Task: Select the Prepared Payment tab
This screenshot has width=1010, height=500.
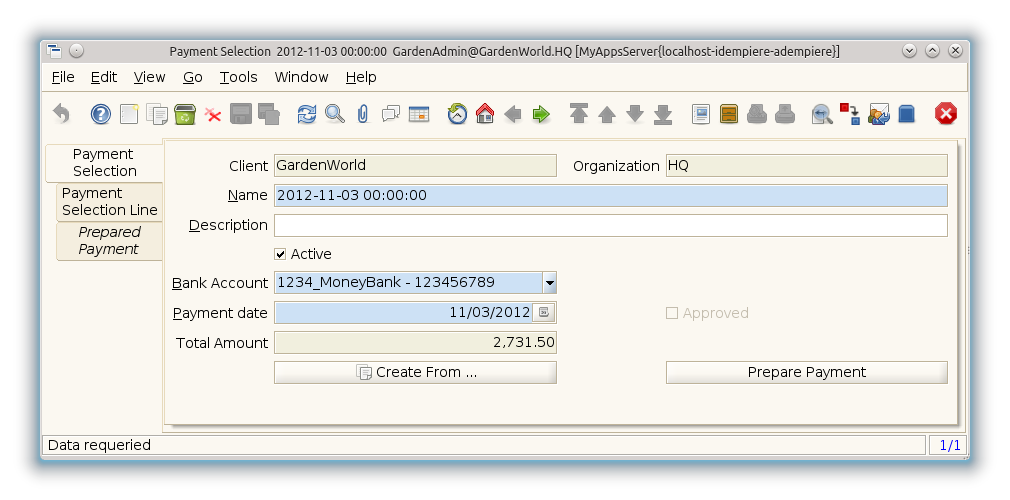Action: click(x=109, y=240)
